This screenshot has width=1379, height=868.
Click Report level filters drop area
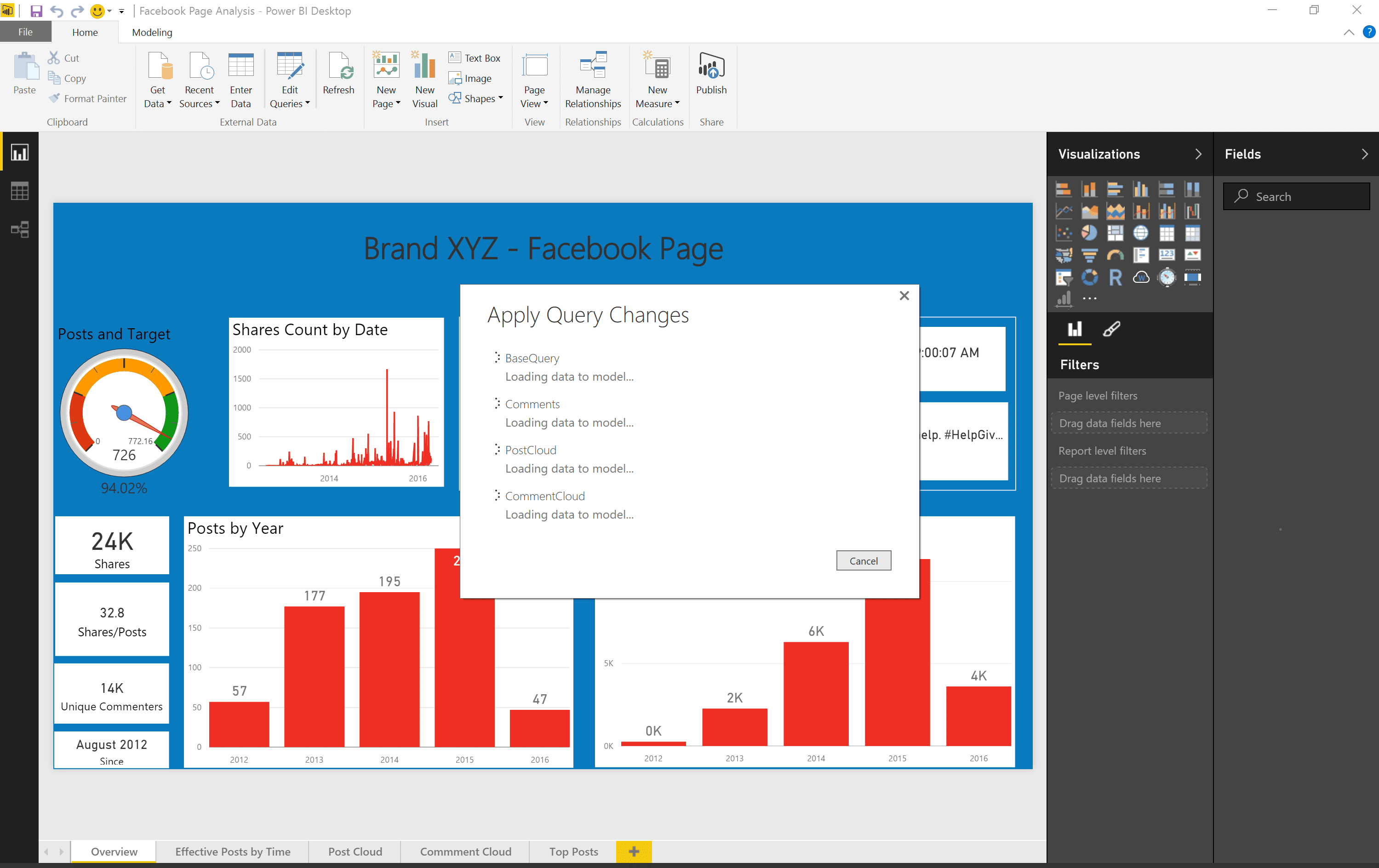point(1129,478)
